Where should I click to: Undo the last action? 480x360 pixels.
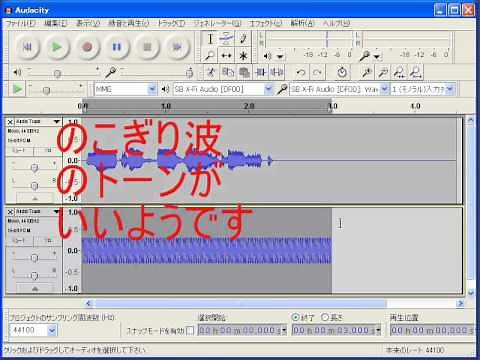coord(301,72)
